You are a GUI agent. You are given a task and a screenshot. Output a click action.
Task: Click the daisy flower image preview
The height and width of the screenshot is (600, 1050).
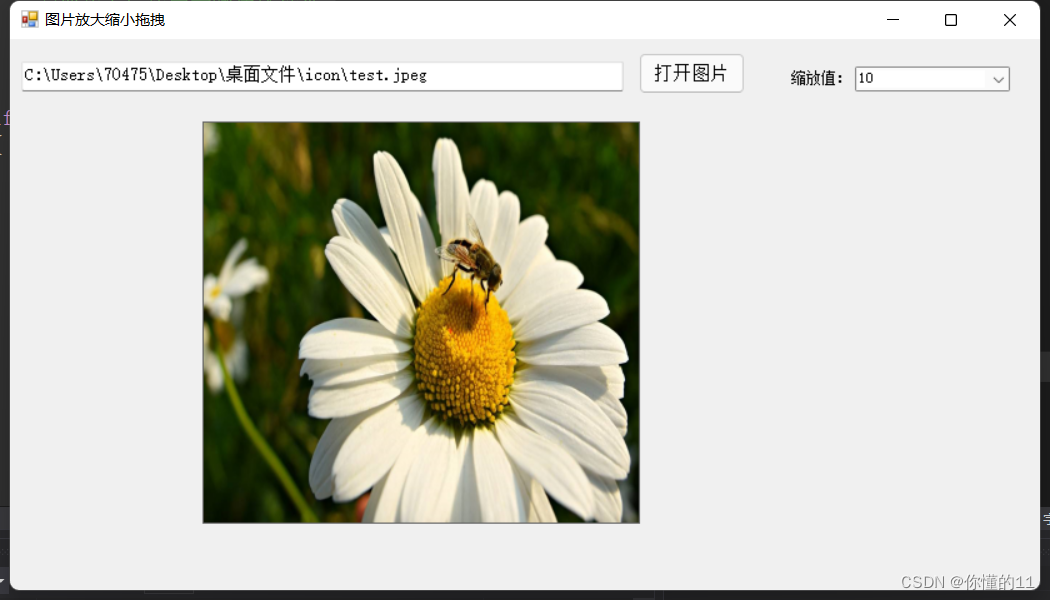[420, 320]
